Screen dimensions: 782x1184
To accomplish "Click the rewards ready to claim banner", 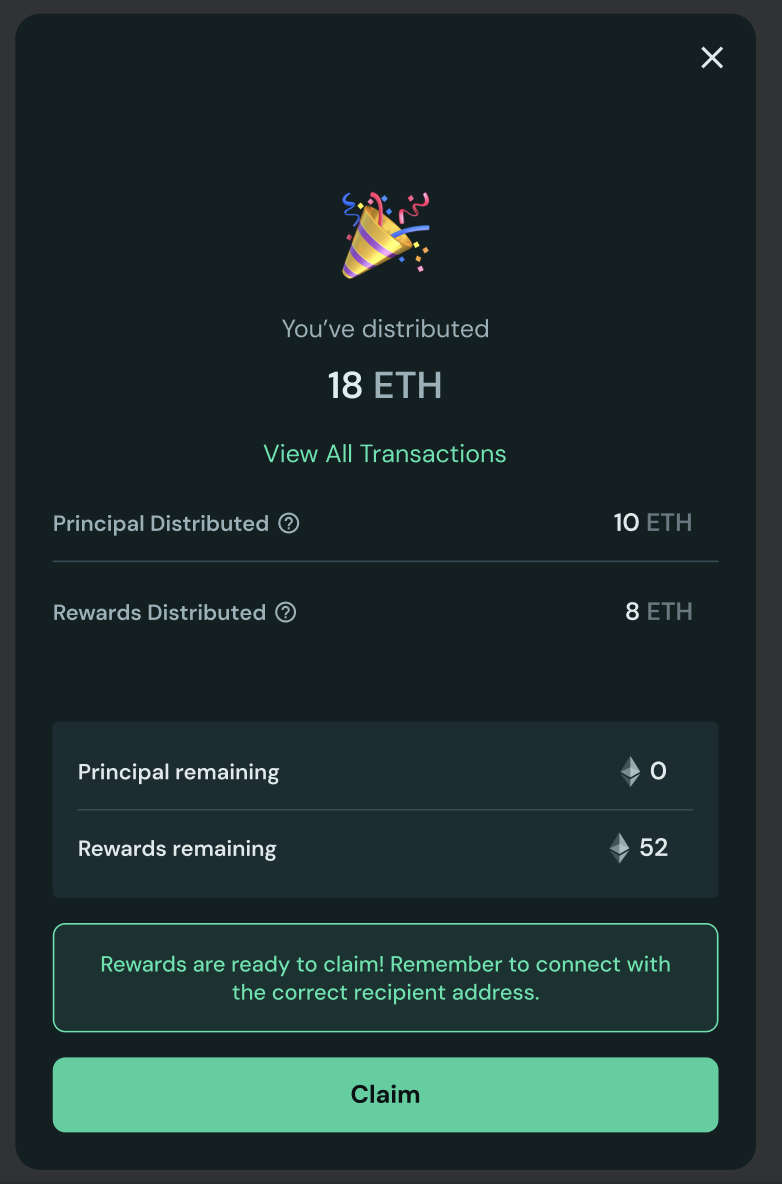I will (x=385, y=977).
